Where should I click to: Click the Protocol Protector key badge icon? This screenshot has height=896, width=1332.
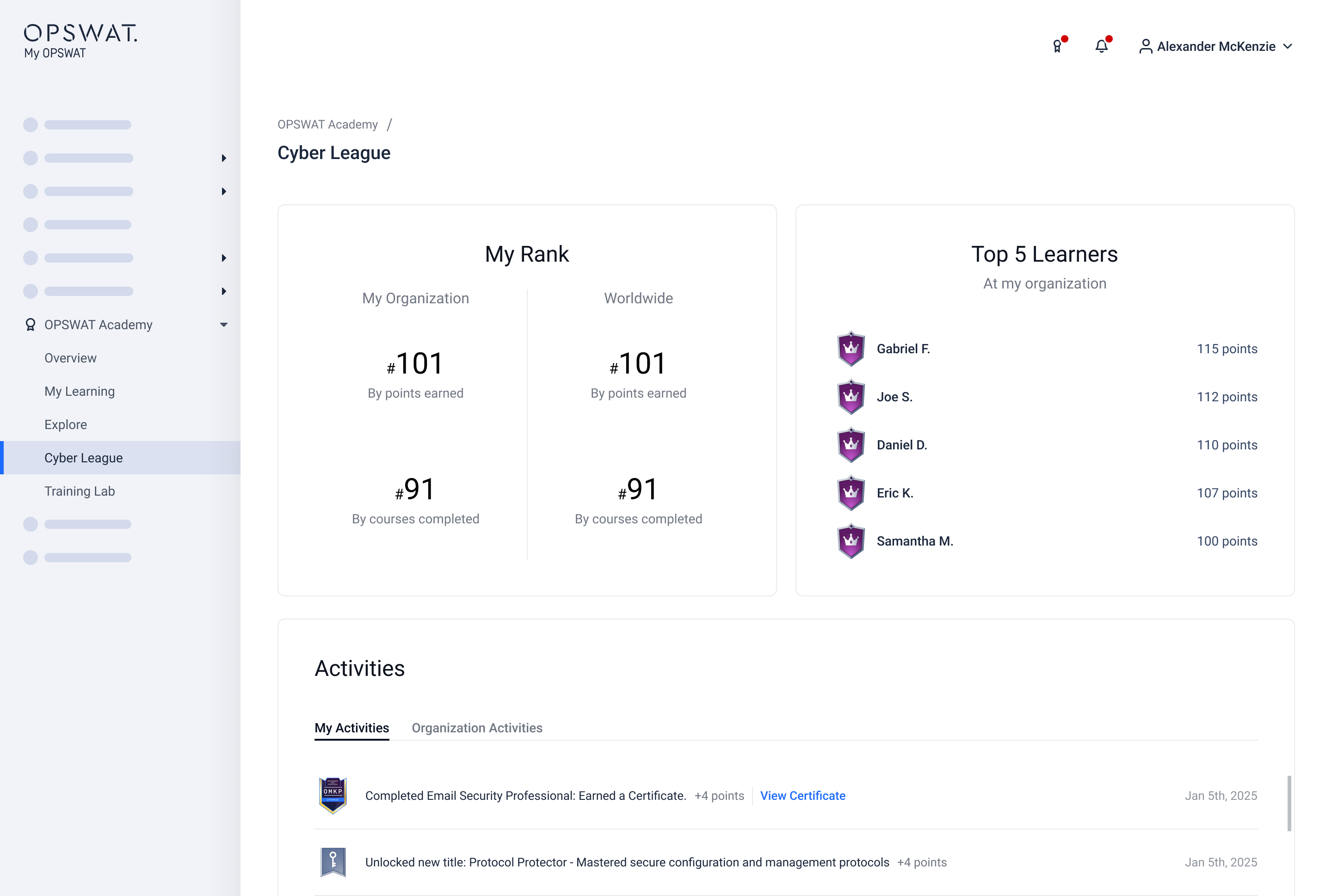333,862
